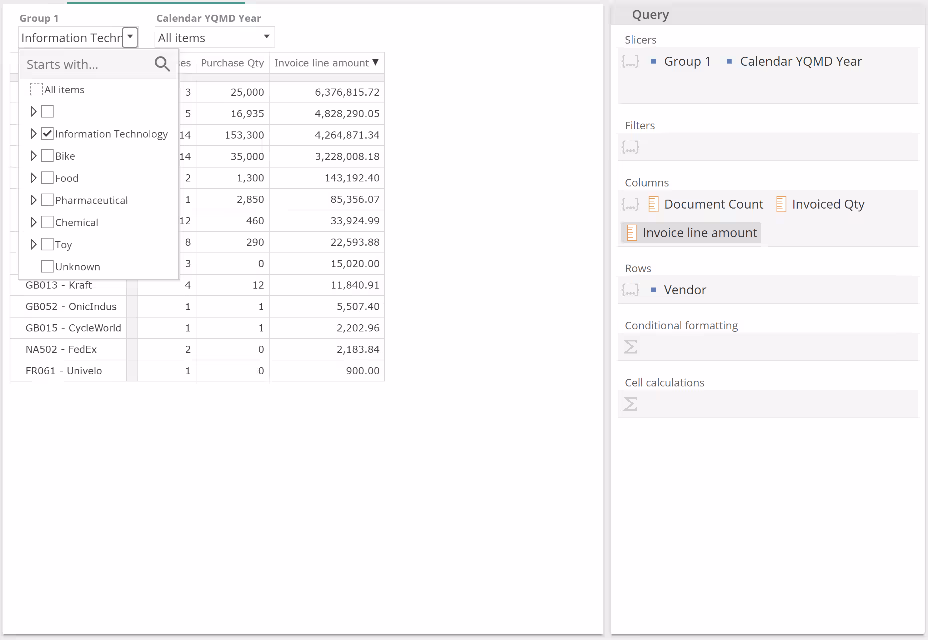Select Invoice line amount in Columns section
This screenshot has height=640, width=928.
tap(699, 233)
